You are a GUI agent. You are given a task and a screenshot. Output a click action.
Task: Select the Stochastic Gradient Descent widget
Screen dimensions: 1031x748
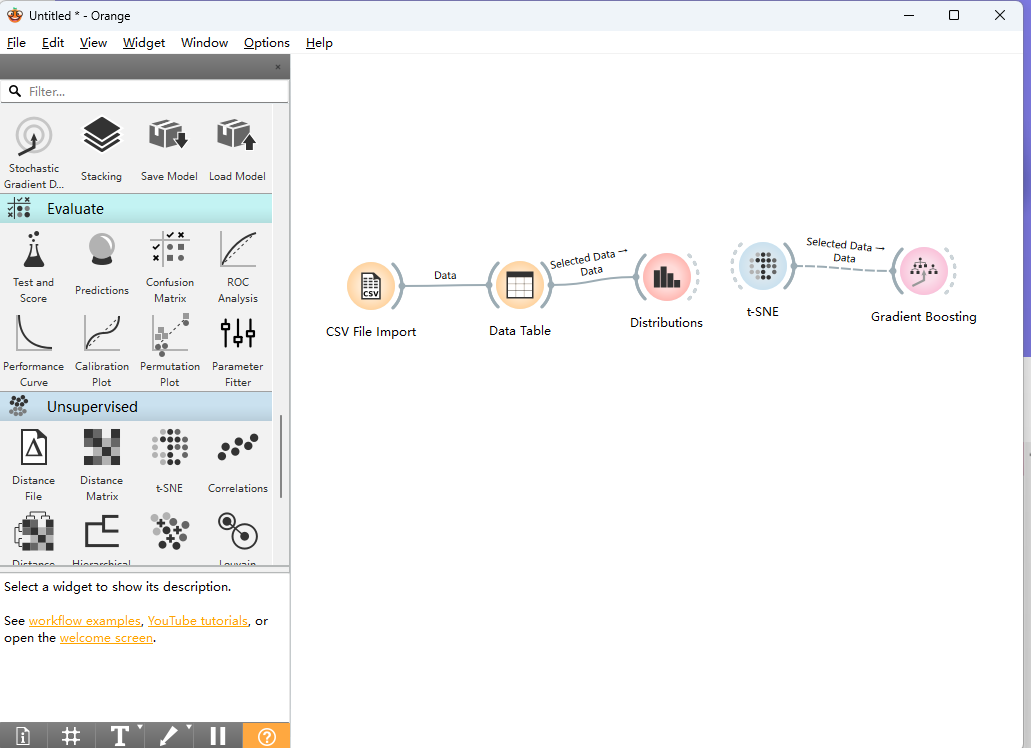click(34, 152)
